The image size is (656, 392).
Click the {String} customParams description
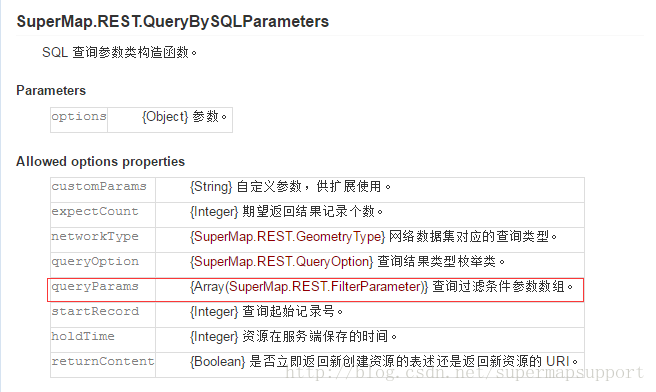(290, 187)
